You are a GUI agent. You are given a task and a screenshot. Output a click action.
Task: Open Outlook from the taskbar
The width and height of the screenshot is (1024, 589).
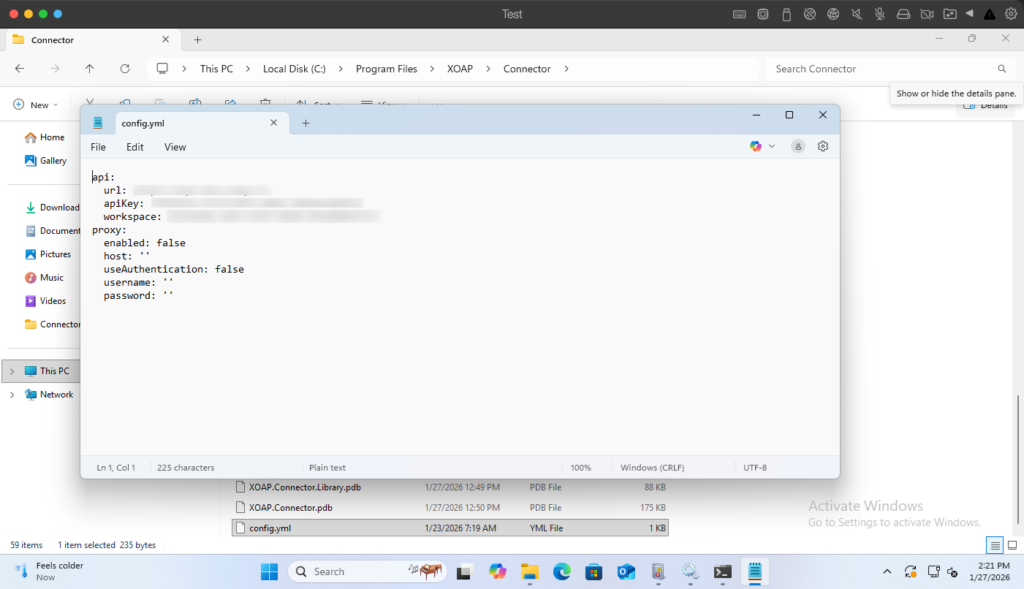point(626,572)
